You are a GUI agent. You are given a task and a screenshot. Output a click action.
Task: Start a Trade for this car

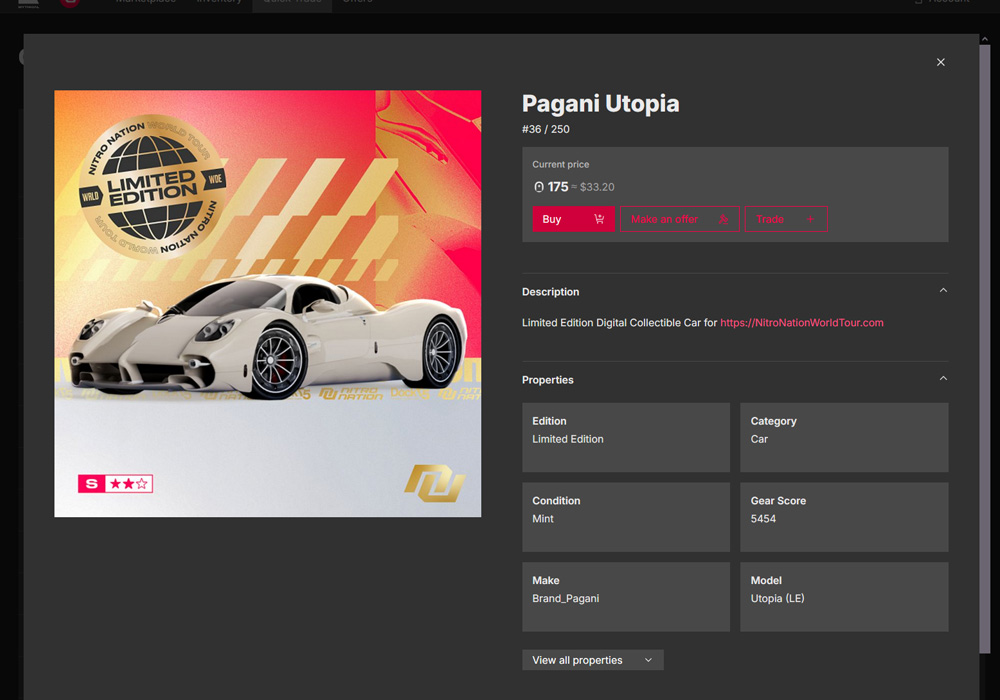(x=786, y=219)
